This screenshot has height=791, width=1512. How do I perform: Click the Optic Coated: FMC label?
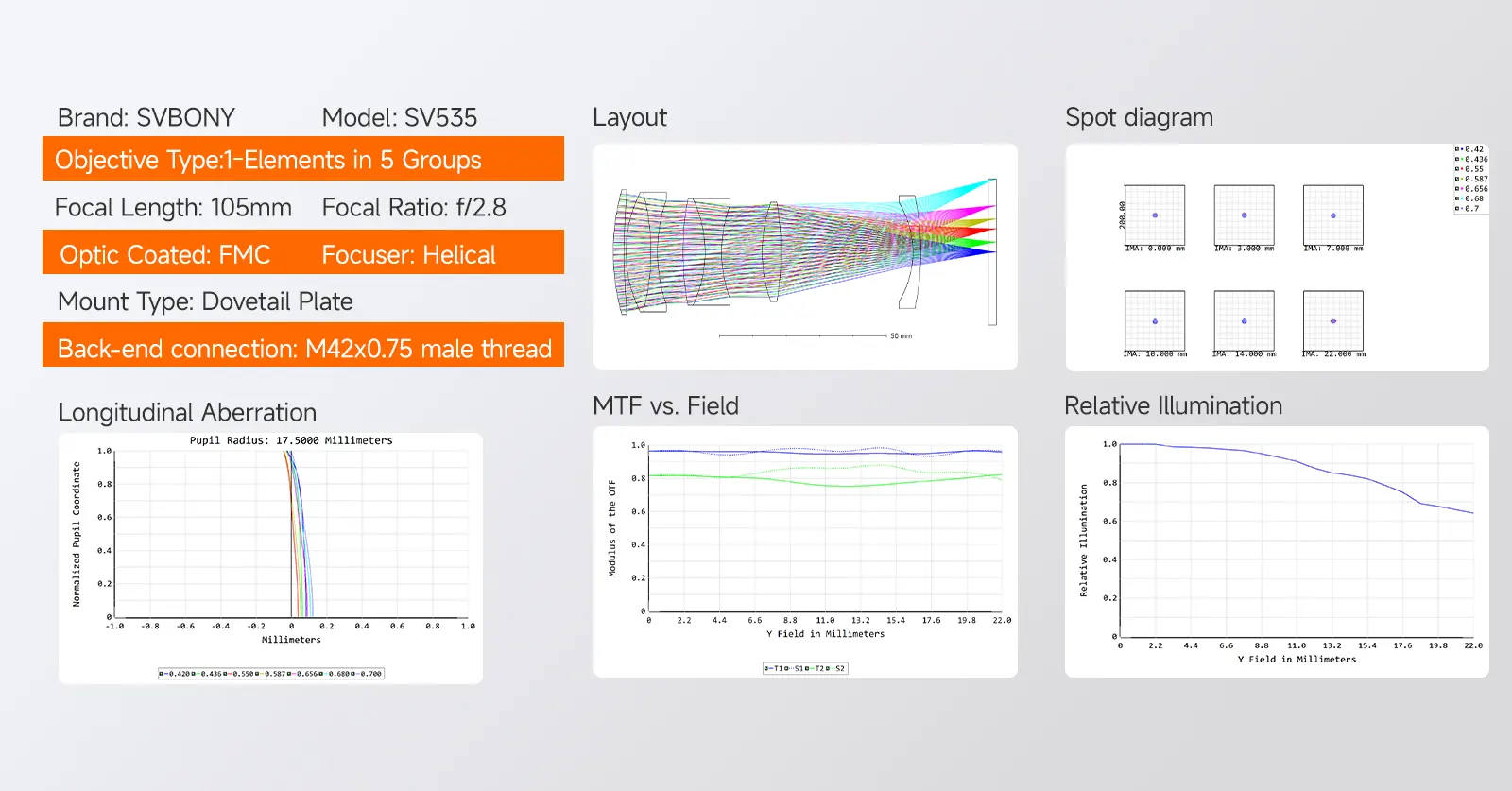165,254
